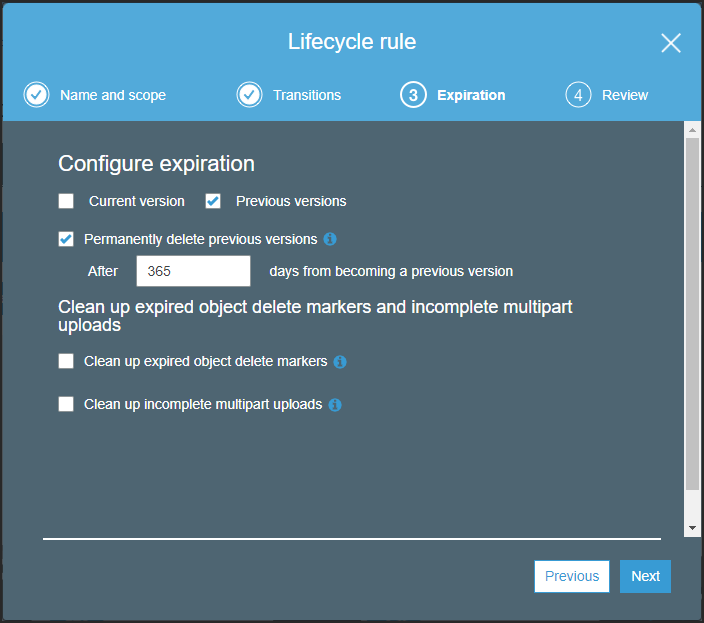The height and width of the screenshot is (623, 704).
Task: Go to the Review step label
Action: coord(625,95)
